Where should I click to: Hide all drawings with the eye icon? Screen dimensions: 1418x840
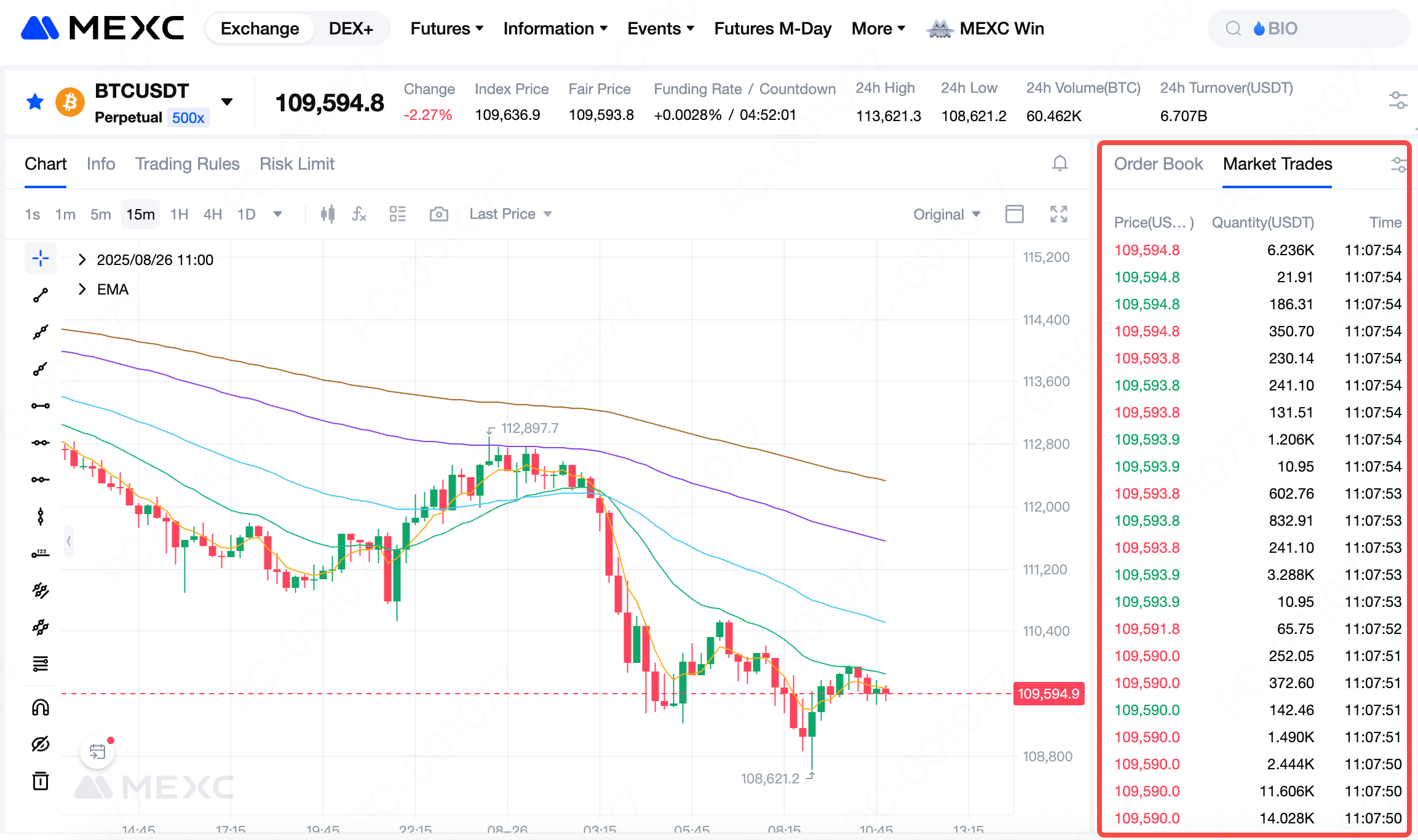41,744
